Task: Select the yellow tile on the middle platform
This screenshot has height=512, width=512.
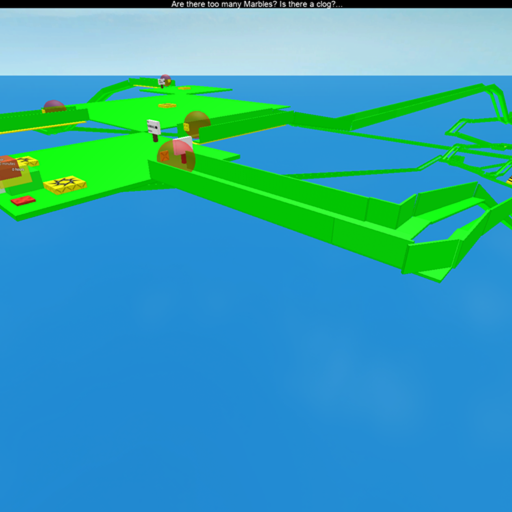Action: click(167, 106)
